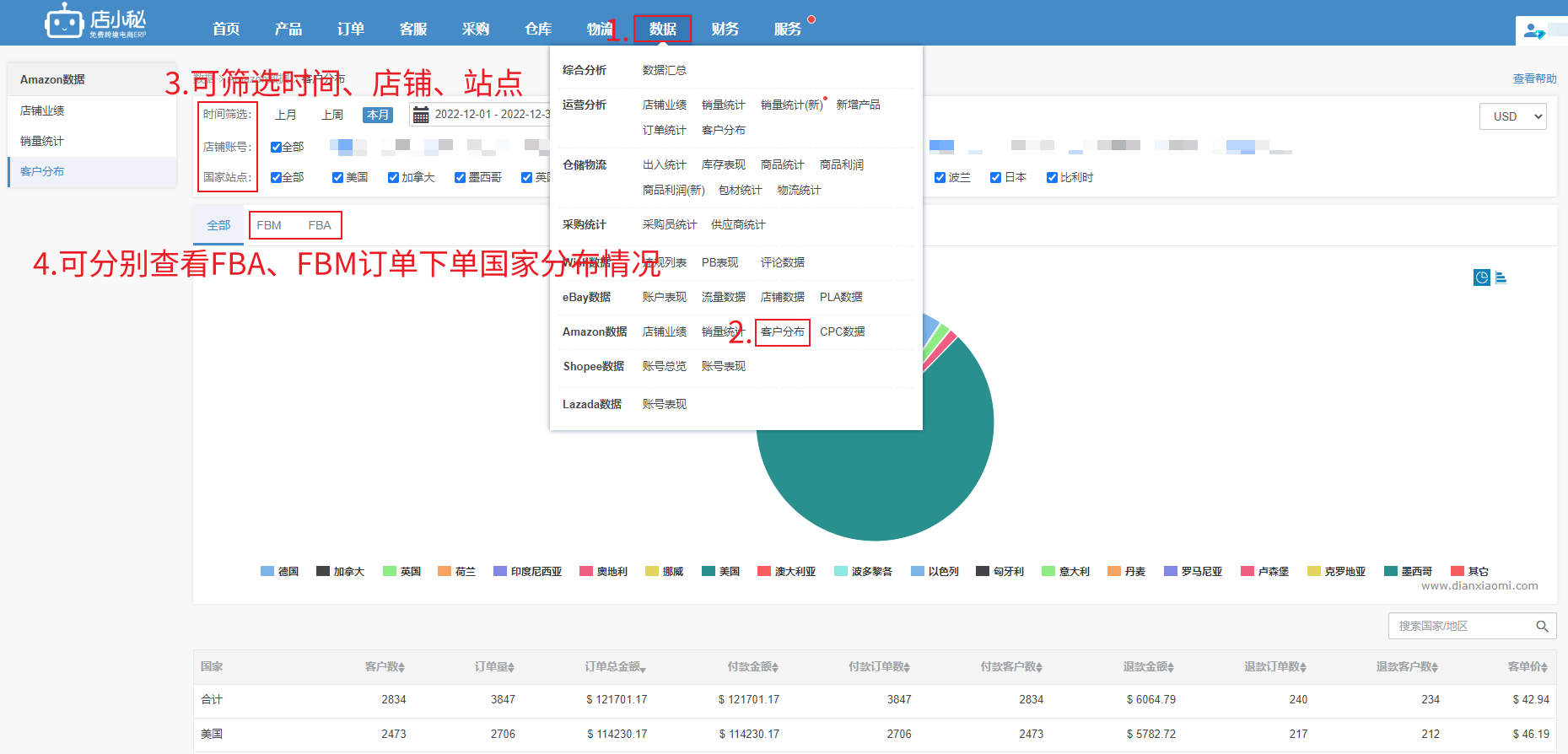Image resolution: width=1568 pixels, height=754 pixels.
Task: Toggle 德国 legend color swatch
Action: [267, 571]
